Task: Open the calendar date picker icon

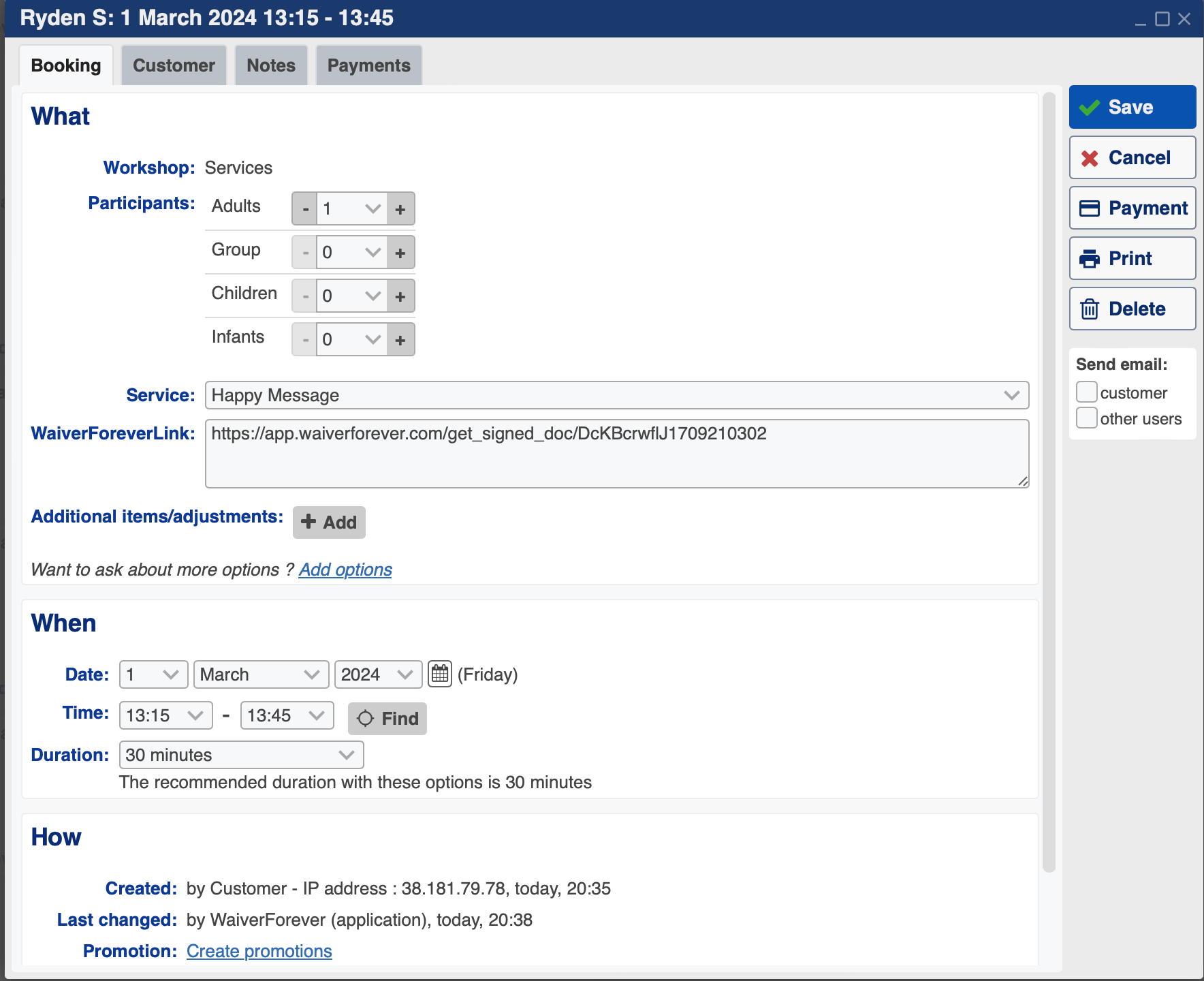Action: pyautogui.click(x=440, y=674)
